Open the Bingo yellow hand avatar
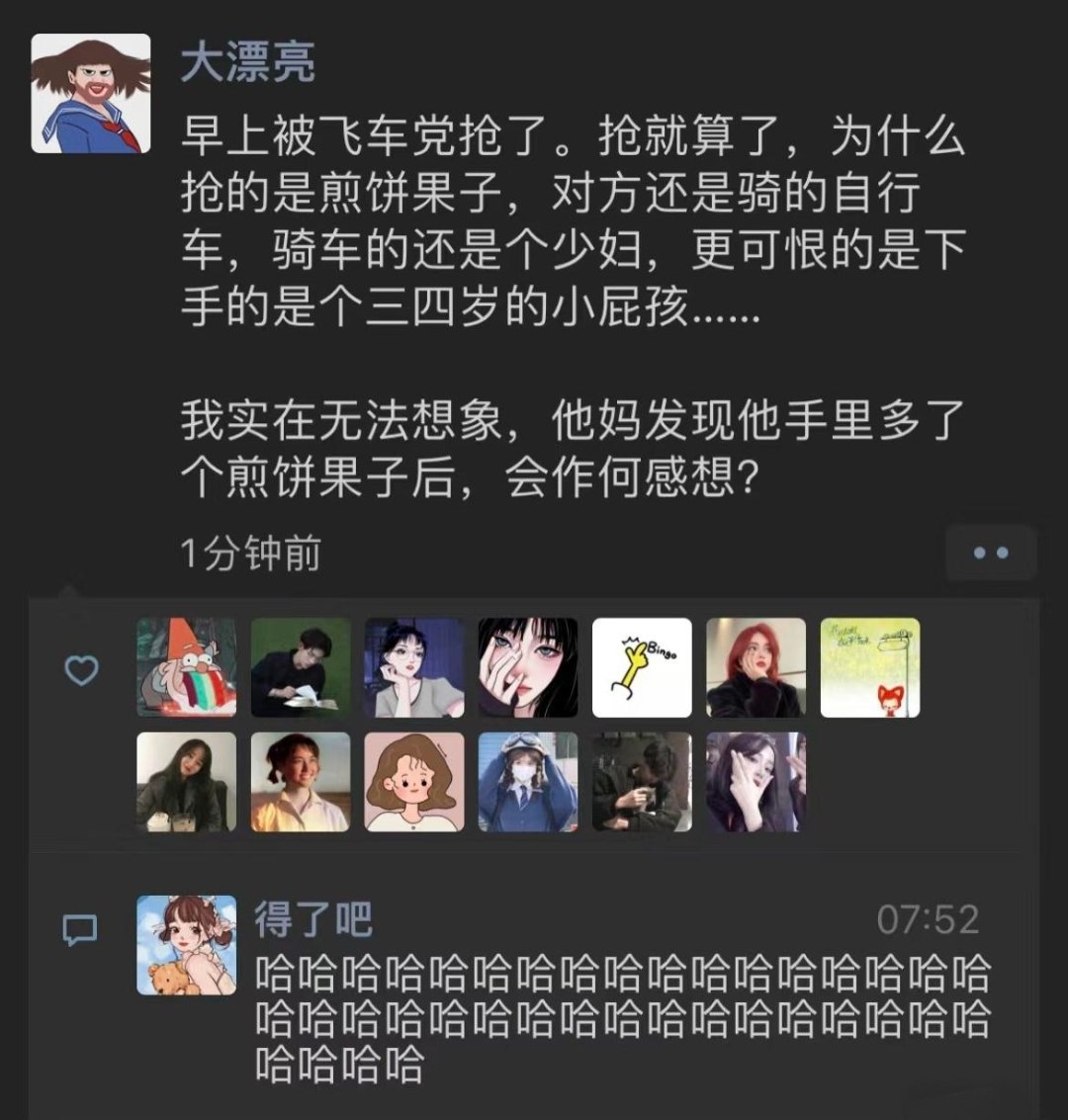Screen dimensions: 1068x1120 coord(642,667)
